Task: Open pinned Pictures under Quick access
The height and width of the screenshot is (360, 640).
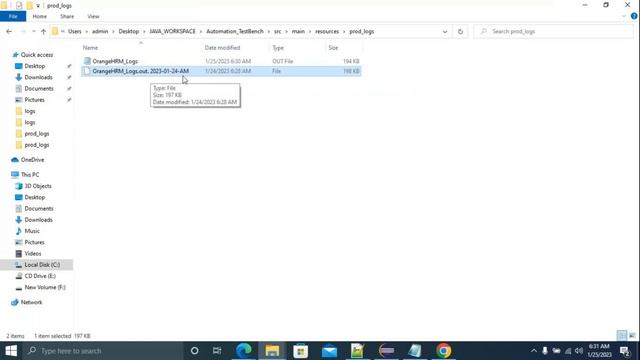Action: [34, 100]
